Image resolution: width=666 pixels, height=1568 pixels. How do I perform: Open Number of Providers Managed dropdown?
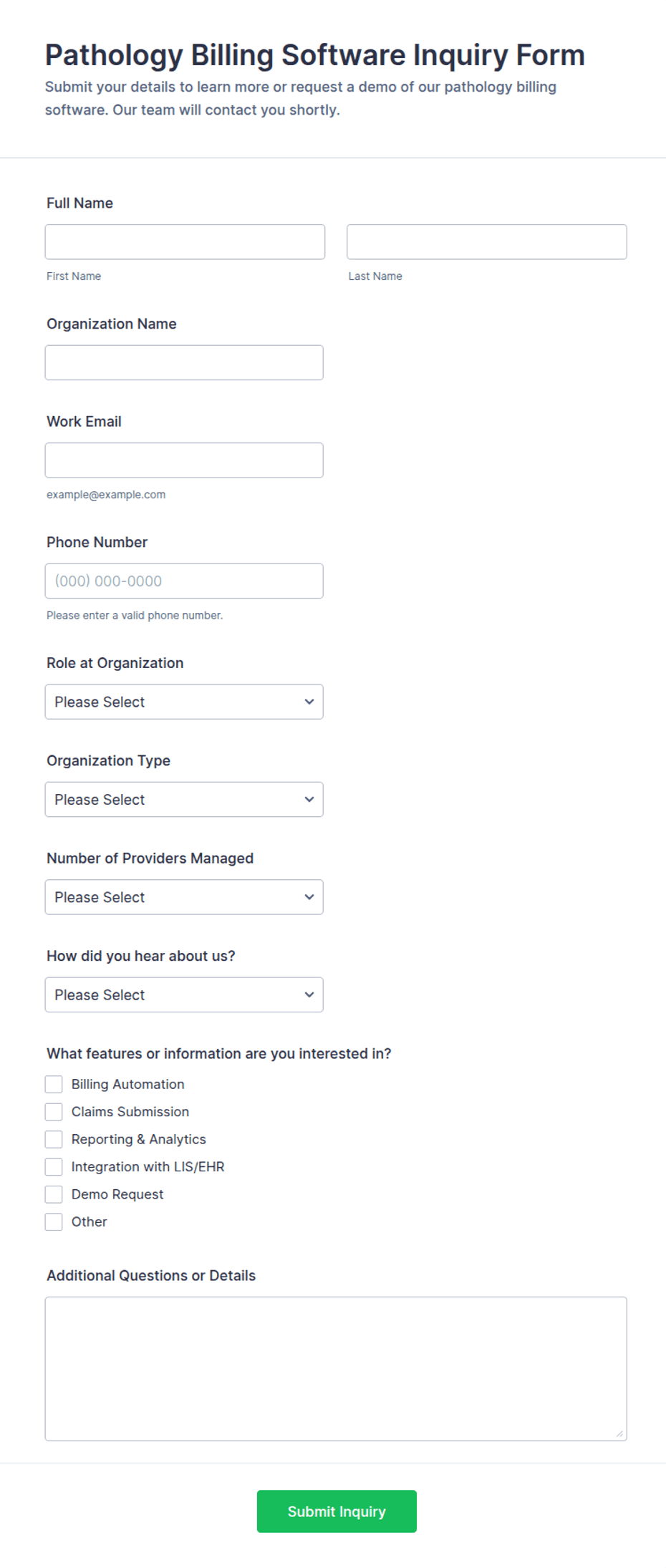coord(184,897)
